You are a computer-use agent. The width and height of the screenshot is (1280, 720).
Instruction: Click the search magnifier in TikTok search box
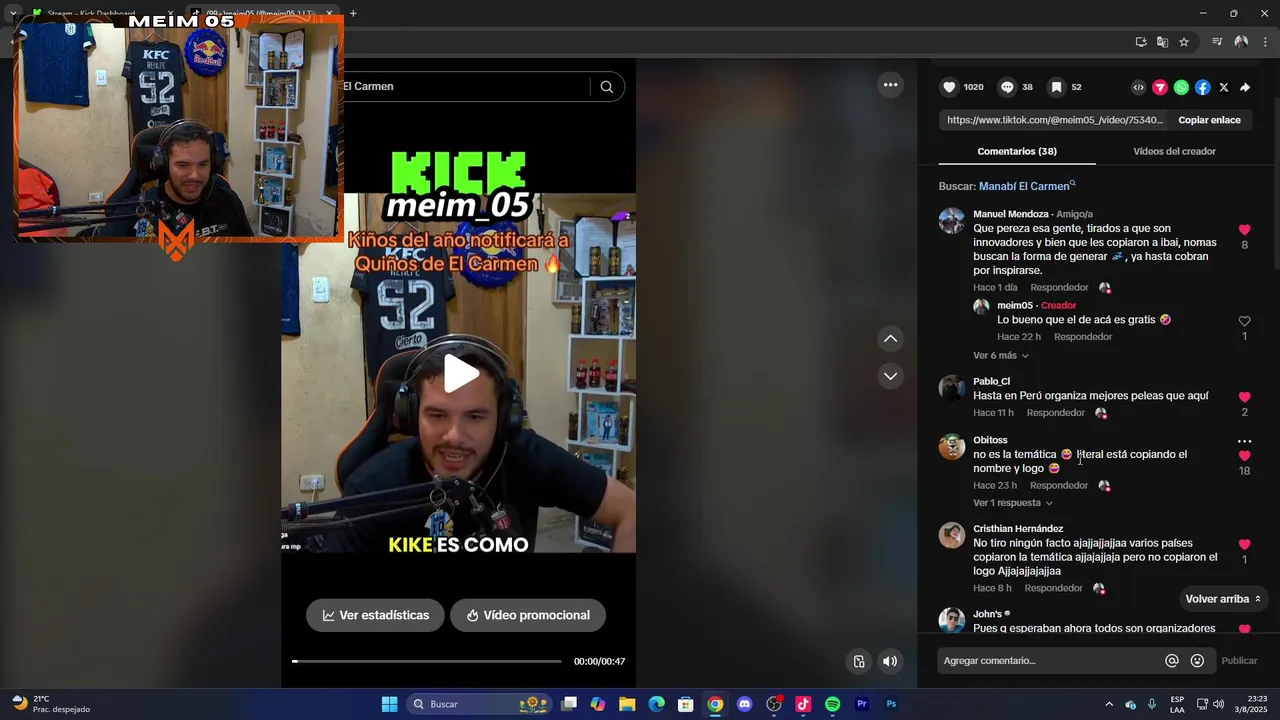(606, 86)
